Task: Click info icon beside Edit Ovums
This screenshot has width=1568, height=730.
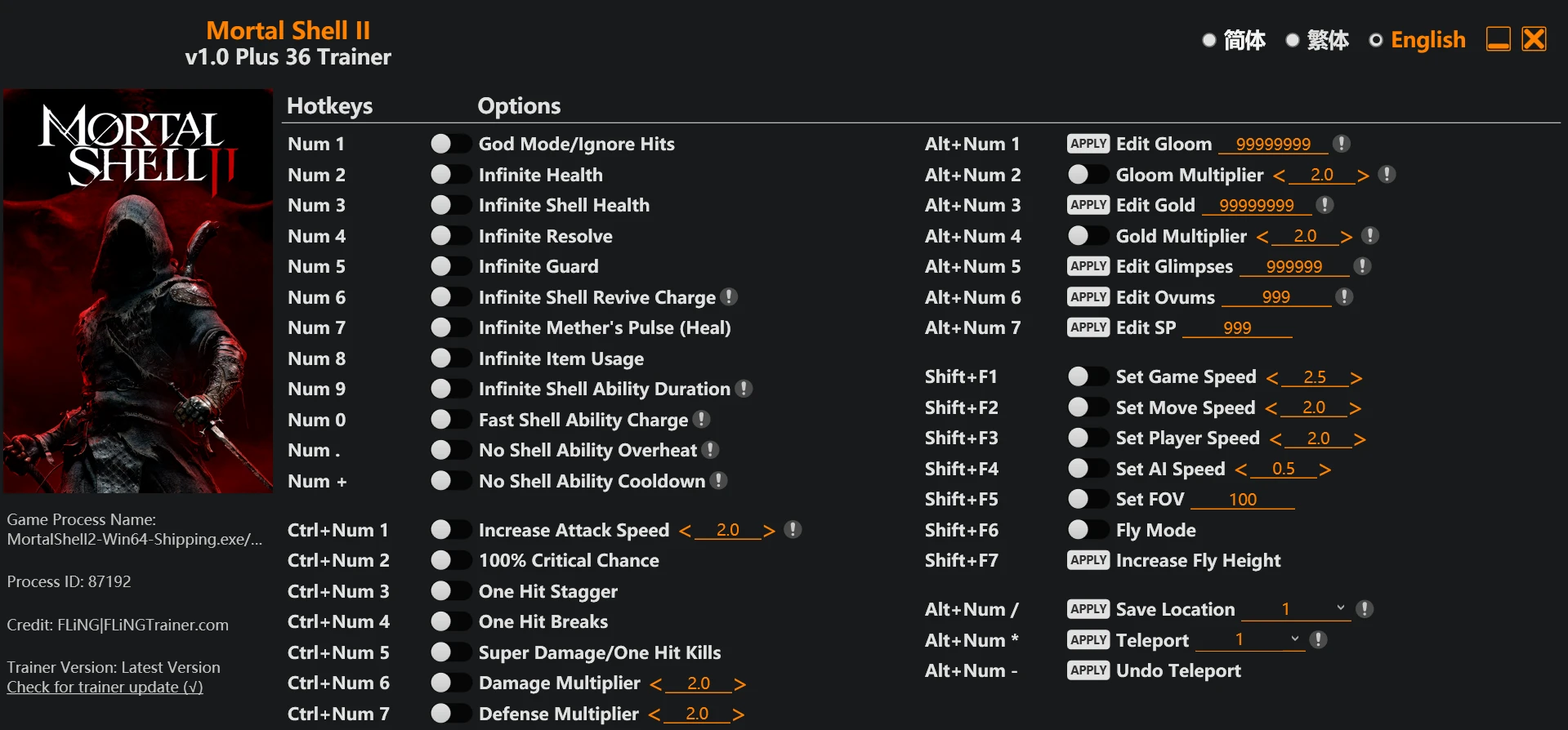Action: (1344, 296)
